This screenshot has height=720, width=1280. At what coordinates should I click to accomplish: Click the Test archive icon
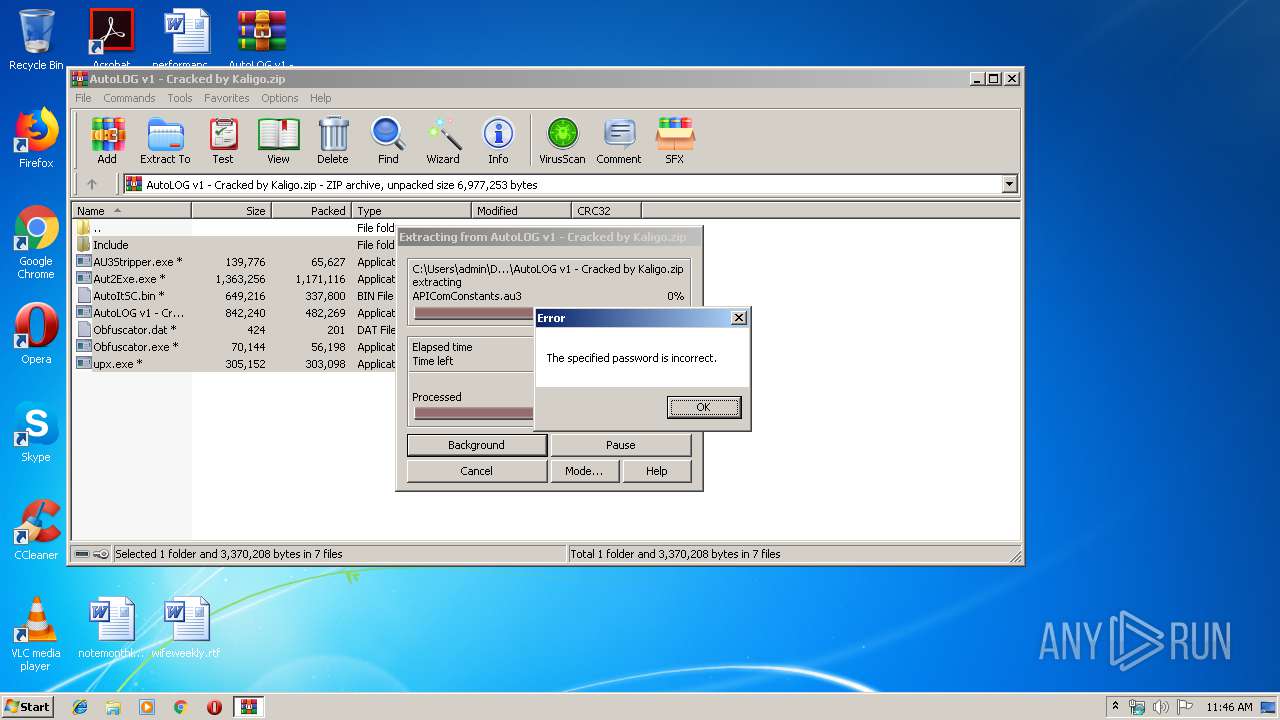coord(223,141)
